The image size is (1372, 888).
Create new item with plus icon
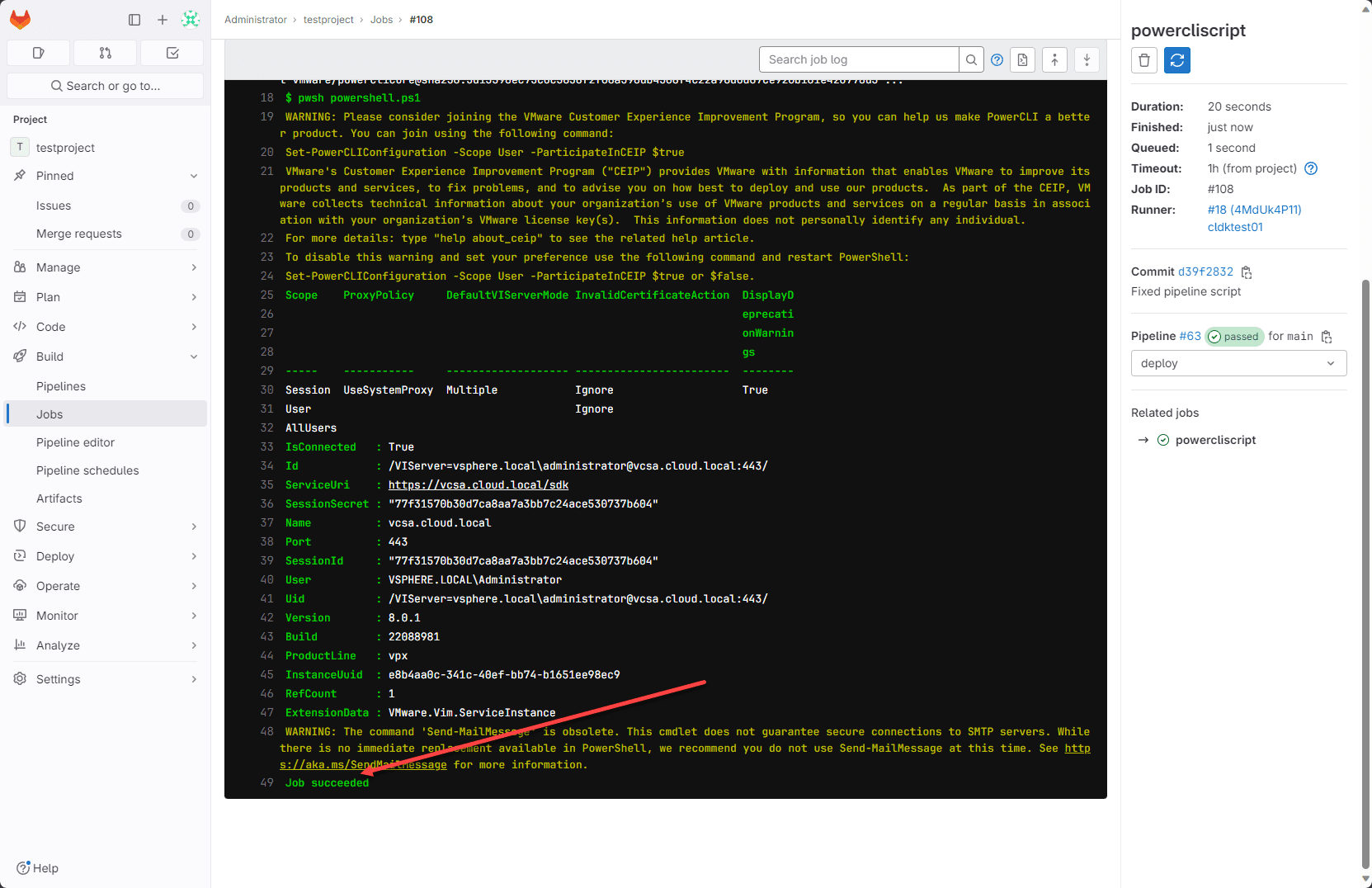click(x=163, y=19)
